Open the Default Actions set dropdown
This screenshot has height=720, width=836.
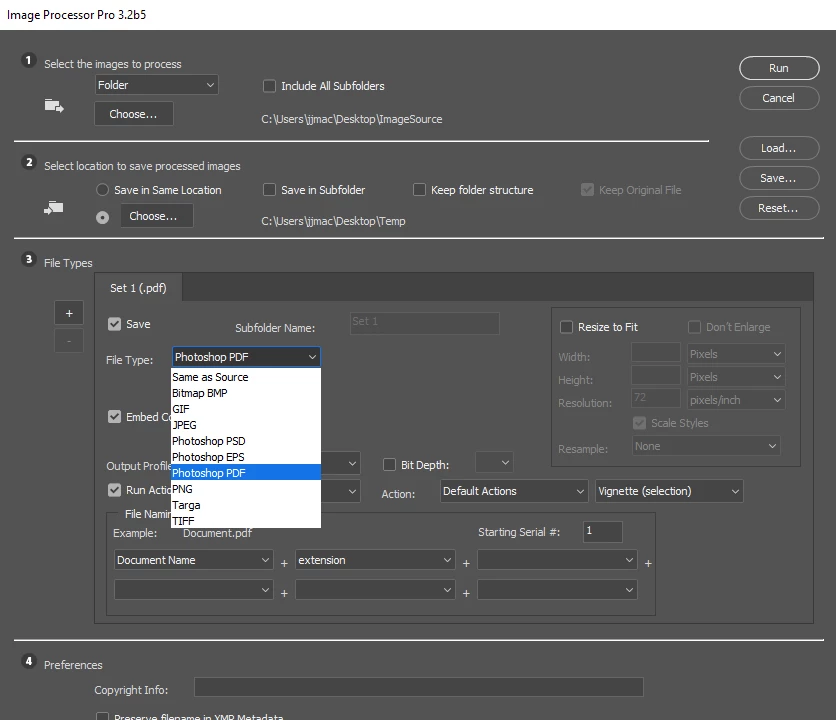[514, 491]
